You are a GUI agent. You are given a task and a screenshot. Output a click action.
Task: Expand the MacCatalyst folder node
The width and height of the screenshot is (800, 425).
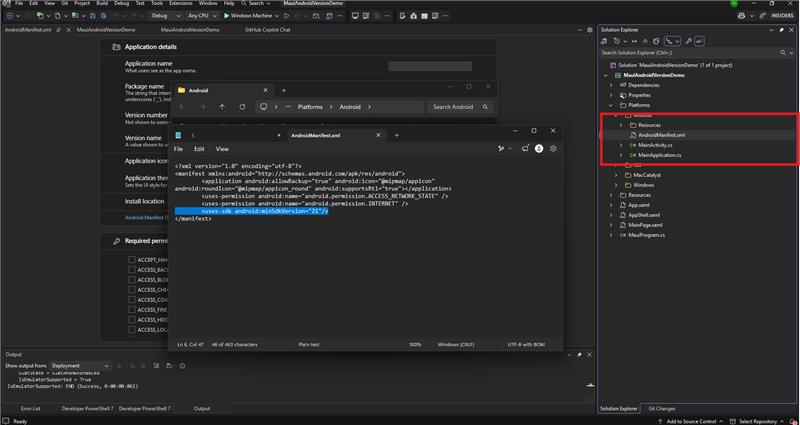coord(616,175)
